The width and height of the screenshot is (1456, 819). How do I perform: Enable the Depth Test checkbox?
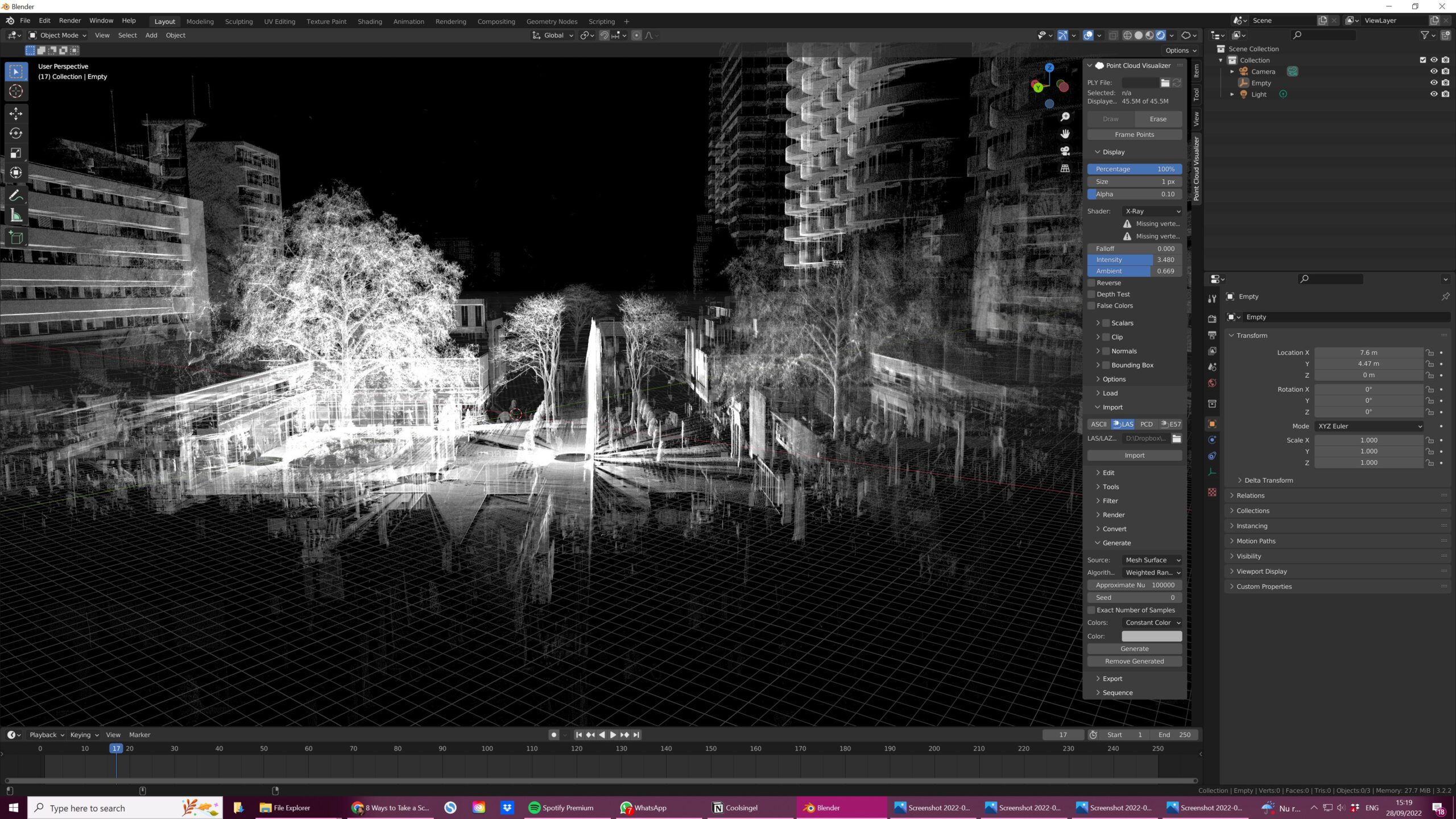coord(1091,294)
